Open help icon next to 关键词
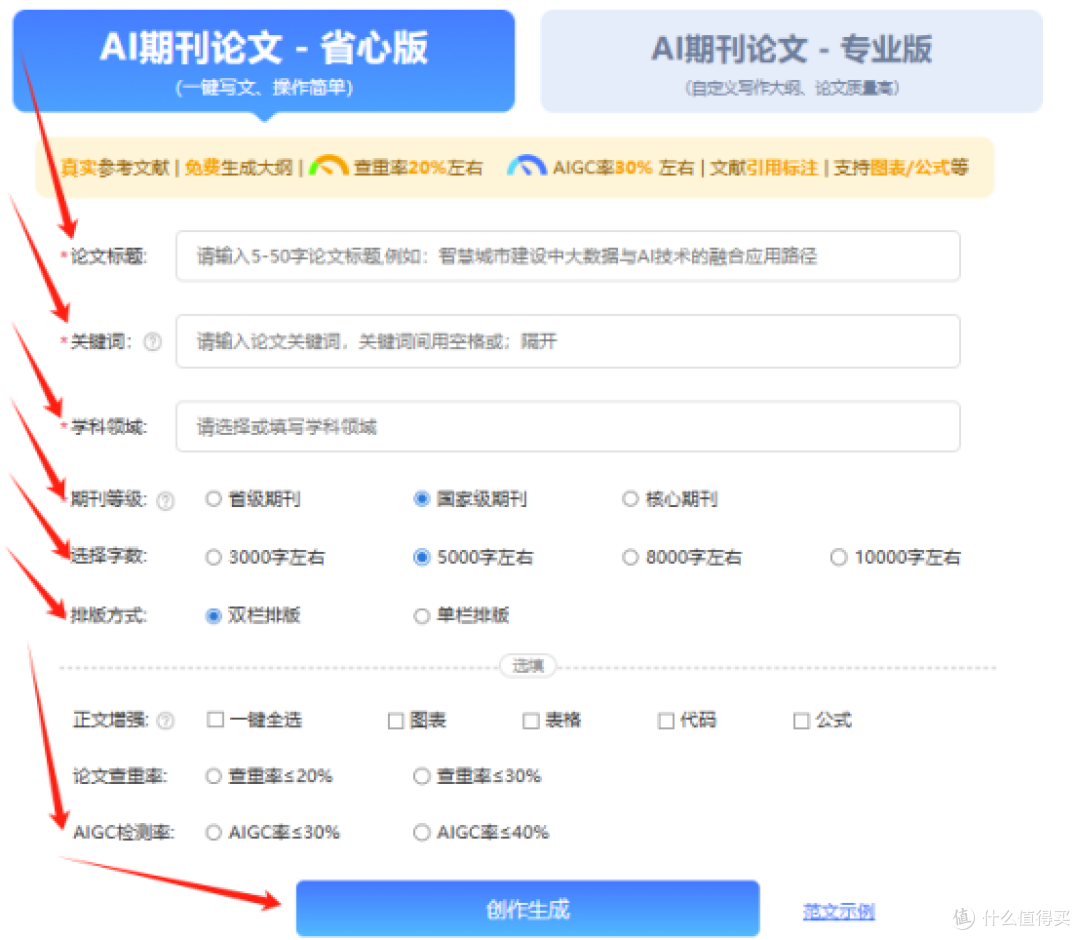 point(152,342)
